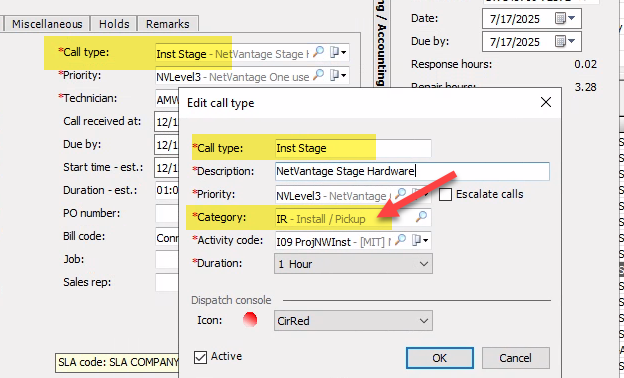Click the Duration - est. field

(x=167, y=191)
